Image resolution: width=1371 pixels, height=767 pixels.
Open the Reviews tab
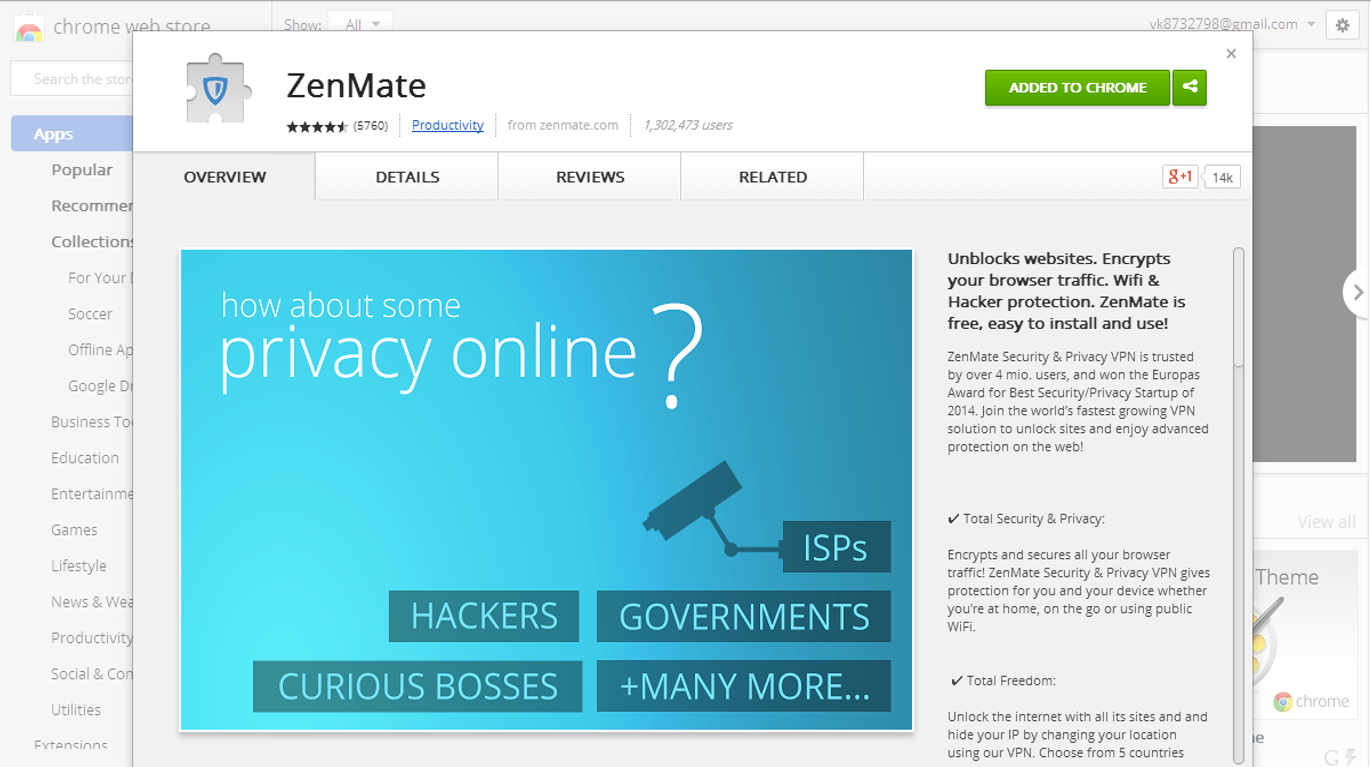(590, 177)
